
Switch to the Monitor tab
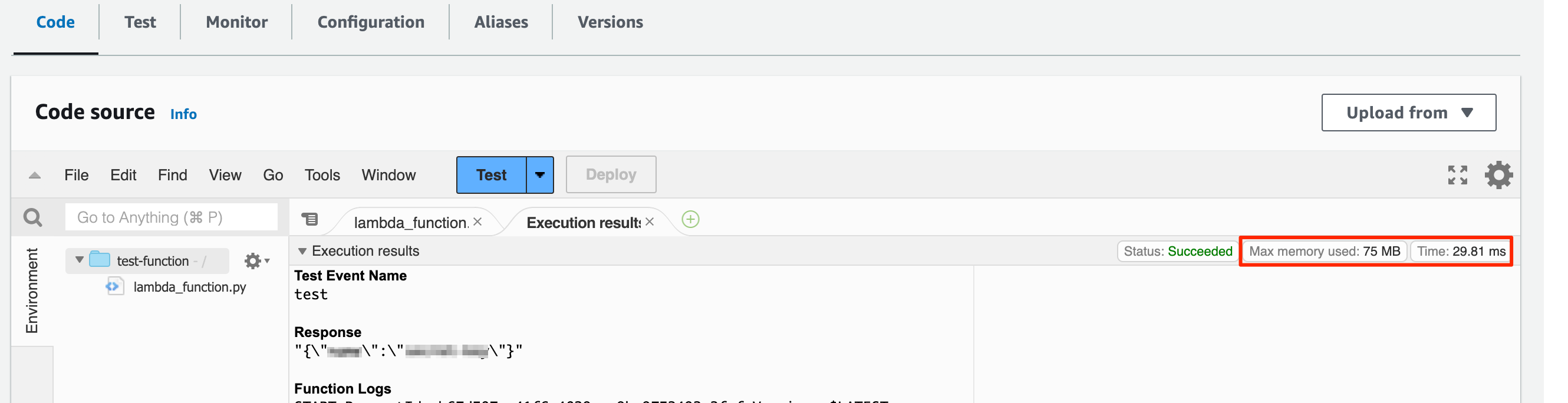coord(237,22)
